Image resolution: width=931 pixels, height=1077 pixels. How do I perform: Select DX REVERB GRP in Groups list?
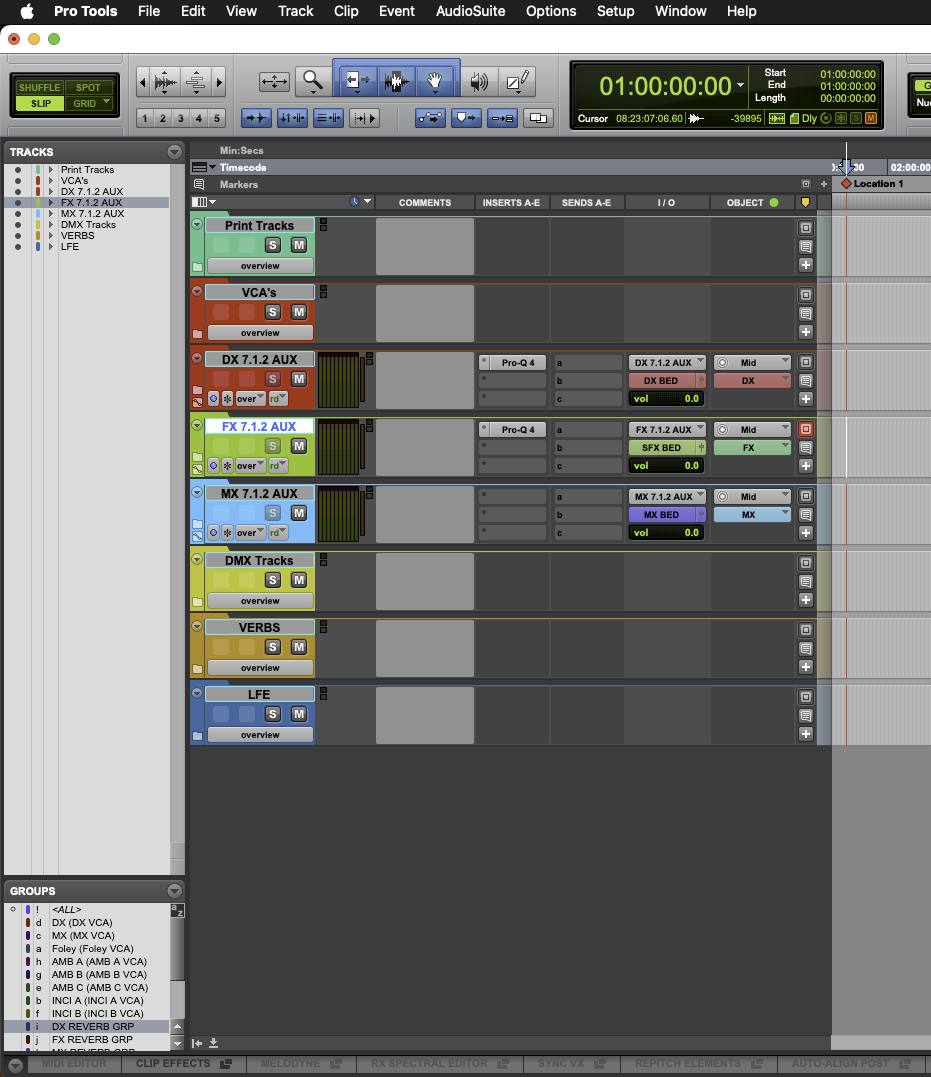[93, 1026]
